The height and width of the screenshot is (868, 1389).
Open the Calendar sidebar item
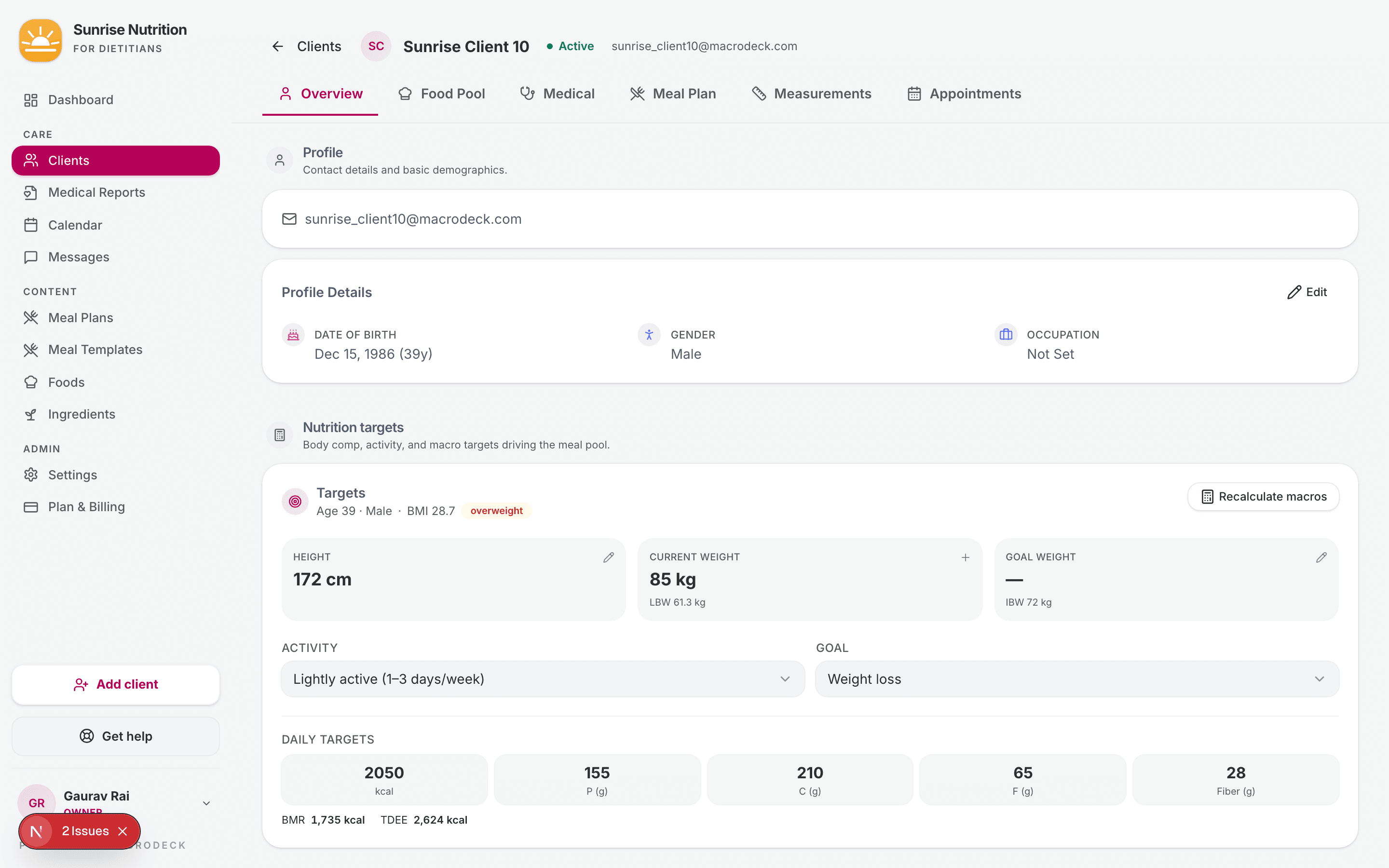coord(75,224)
